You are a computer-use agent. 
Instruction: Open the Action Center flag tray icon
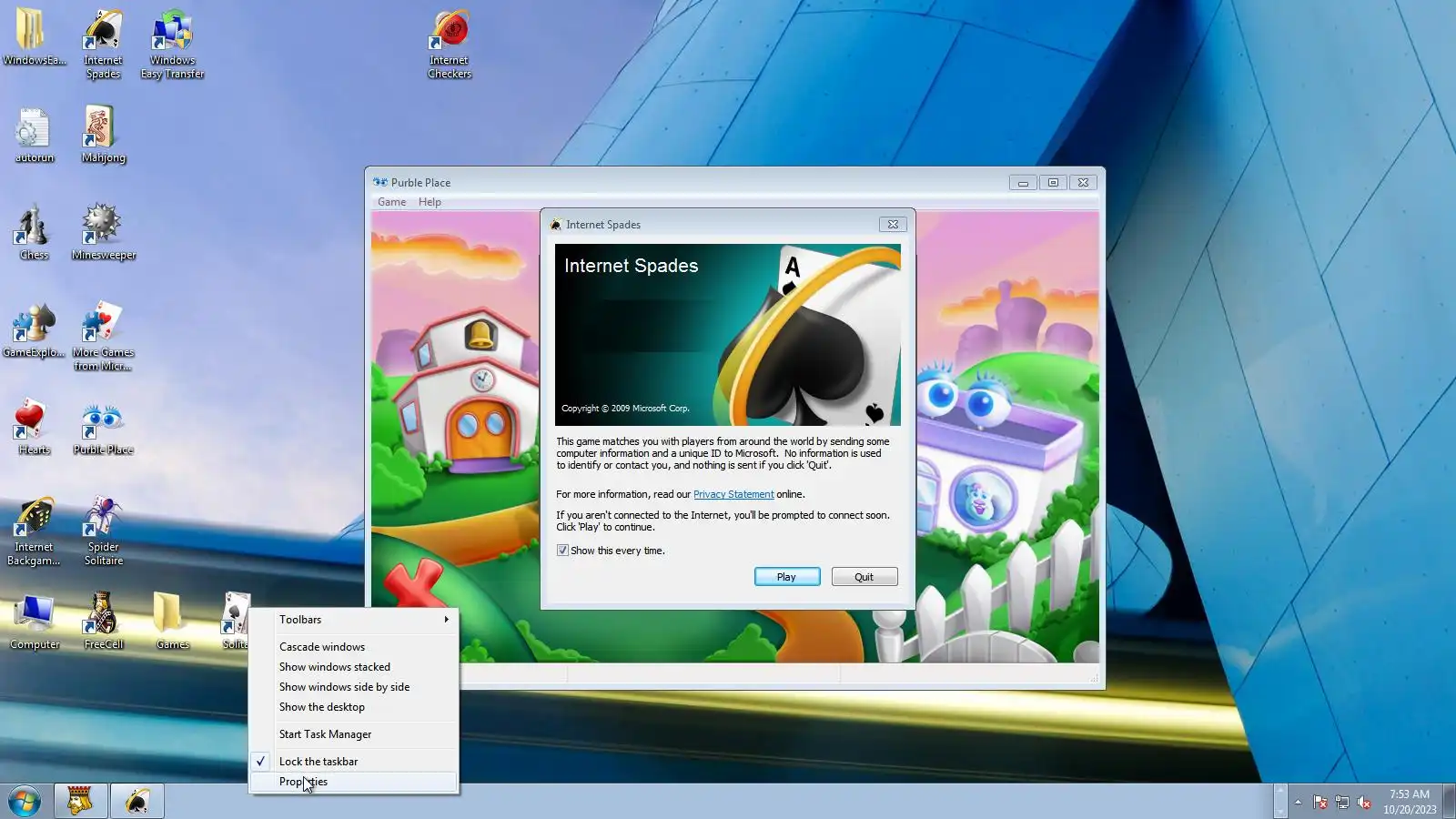(x=1319, y=802)
